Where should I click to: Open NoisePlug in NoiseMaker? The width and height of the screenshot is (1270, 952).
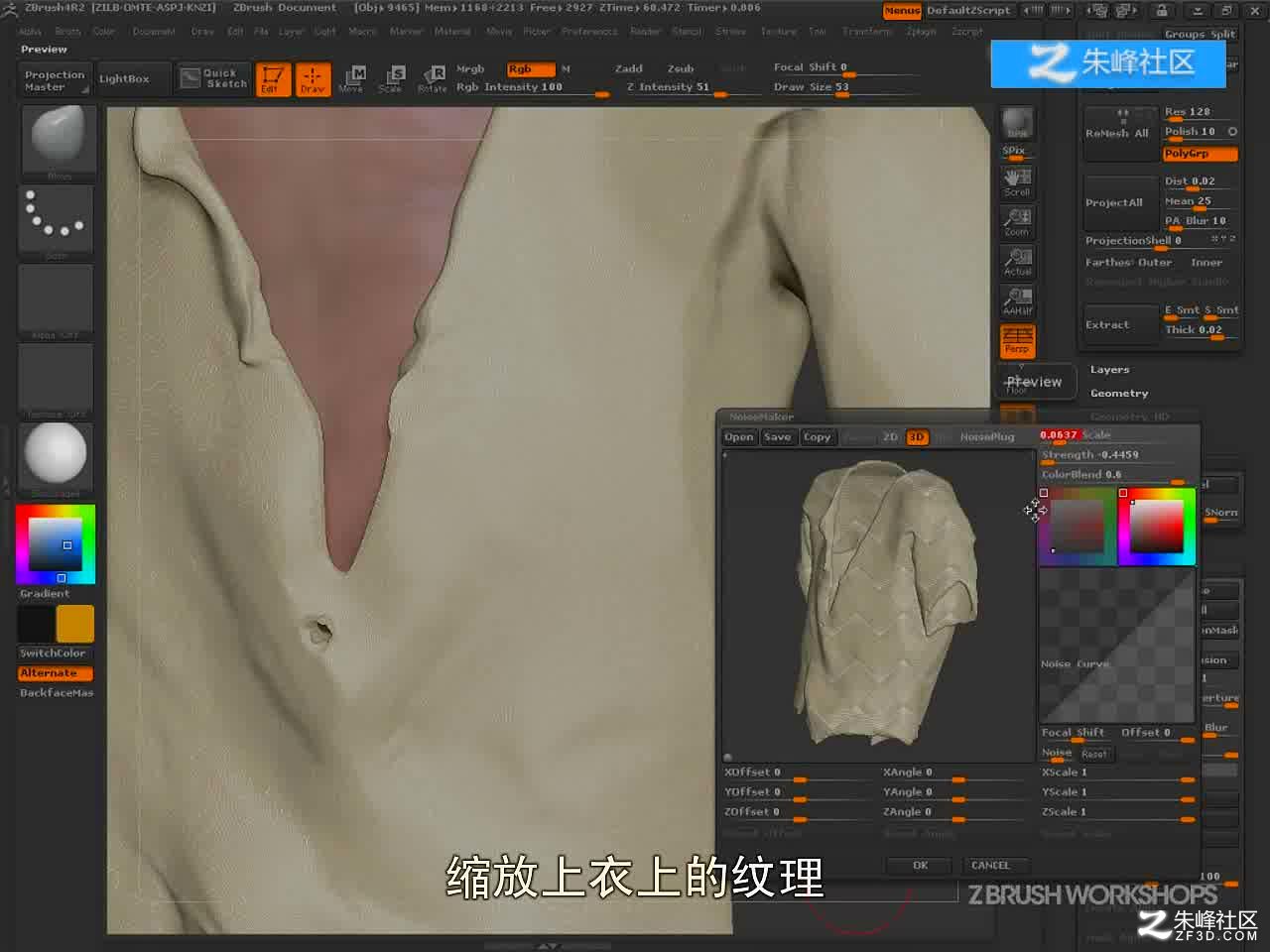pyautogui.click(x=987, y=437)
